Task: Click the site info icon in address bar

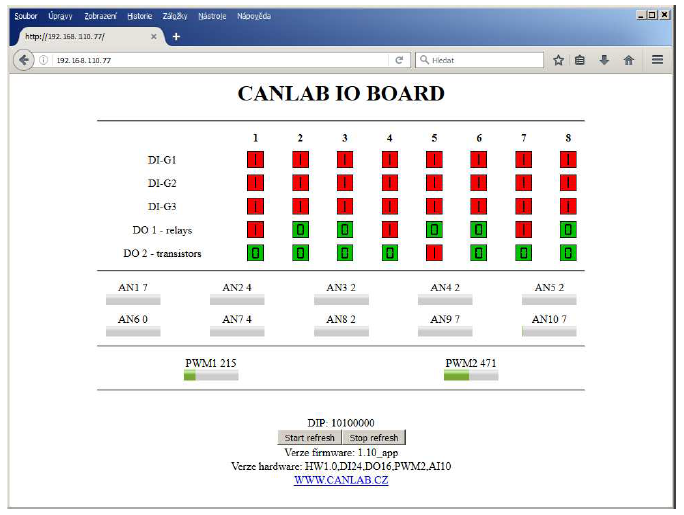Action: pos(44,60)
